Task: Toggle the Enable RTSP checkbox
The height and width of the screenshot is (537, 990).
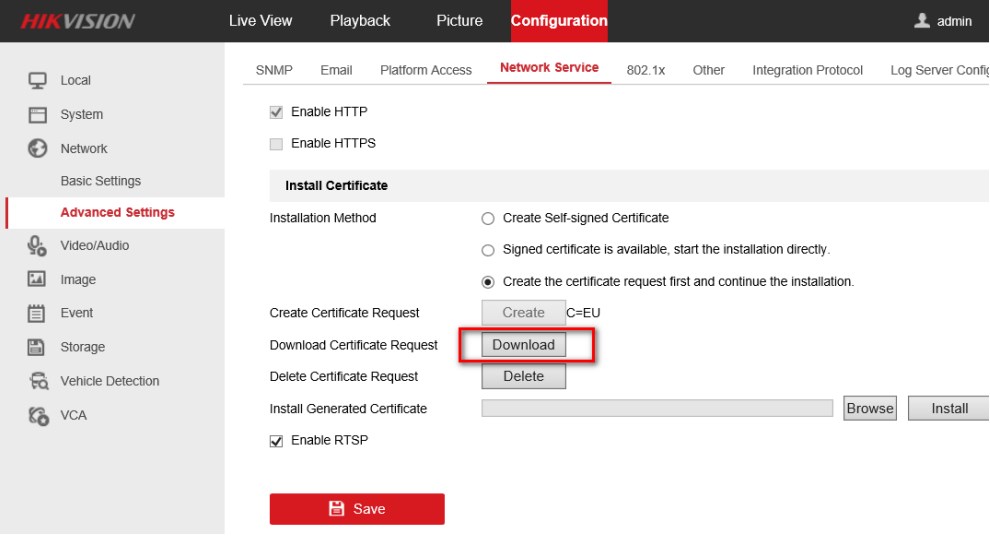Action: (x=276, y=441)
